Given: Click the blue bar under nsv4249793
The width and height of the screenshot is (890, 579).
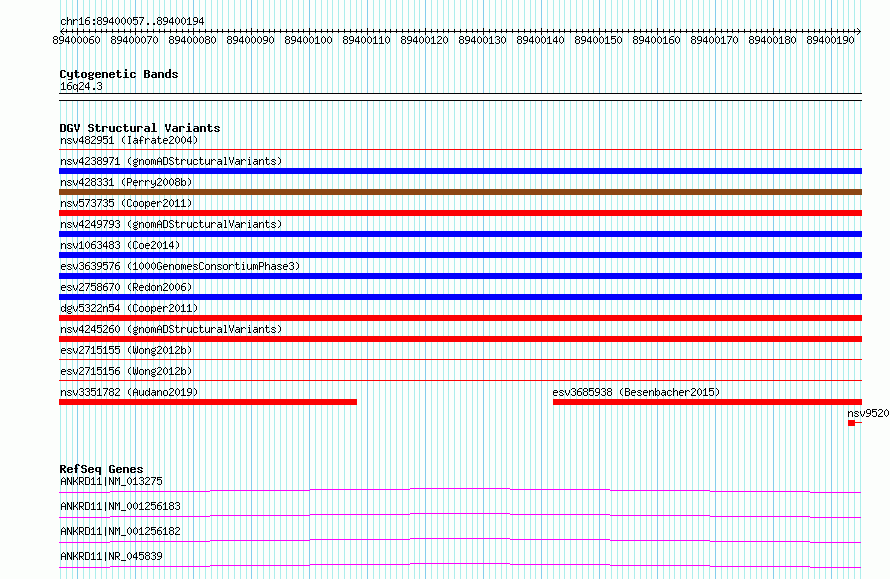Looking at the screenshot, I should point(460,234).
